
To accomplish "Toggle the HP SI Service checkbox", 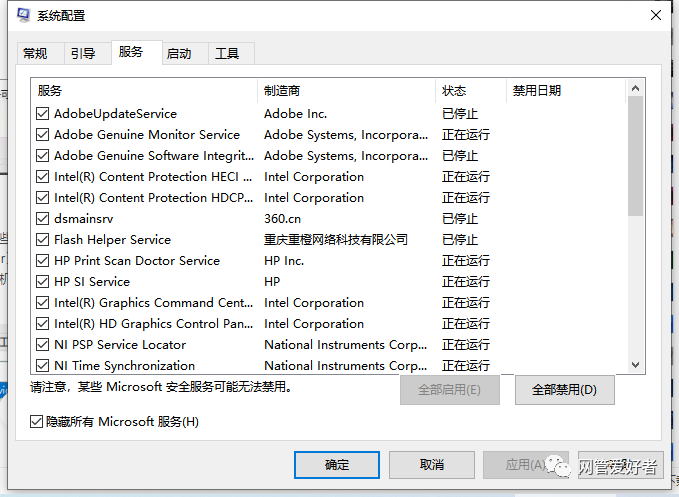I will point(42,282).
